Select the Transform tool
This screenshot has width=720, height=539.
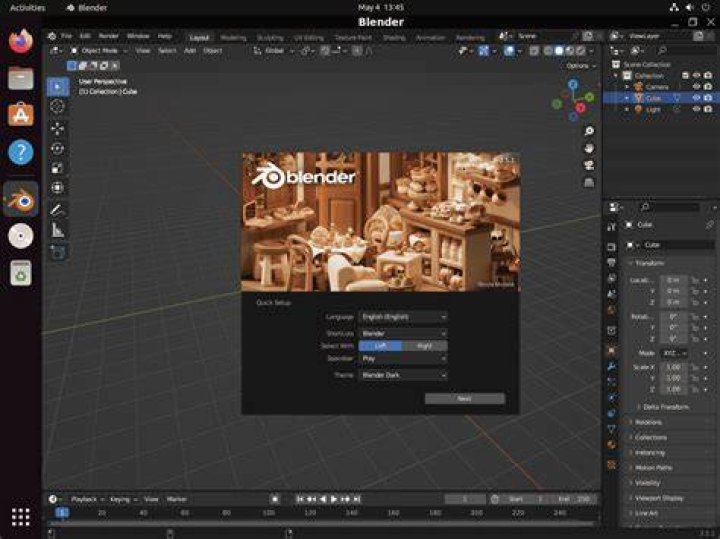coord(57,188)
